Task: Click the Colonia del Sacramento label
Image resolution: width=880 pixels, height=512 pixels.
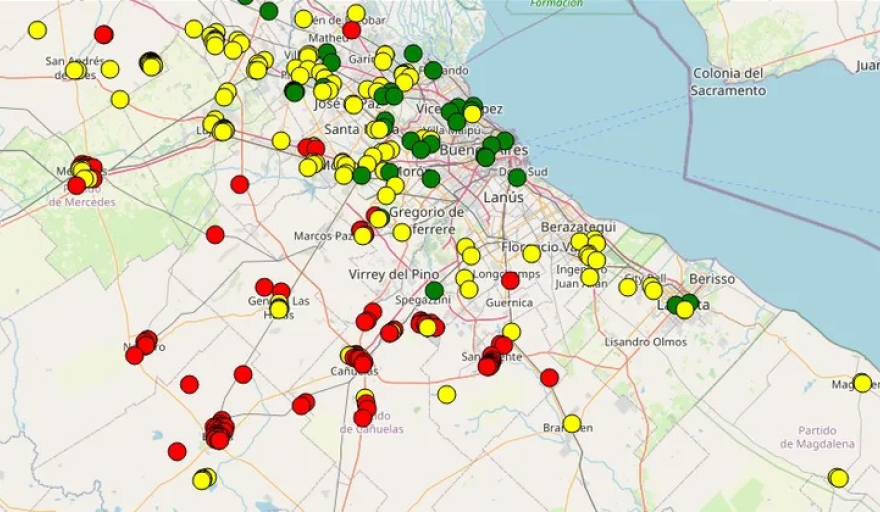Action: click(728, 82)
